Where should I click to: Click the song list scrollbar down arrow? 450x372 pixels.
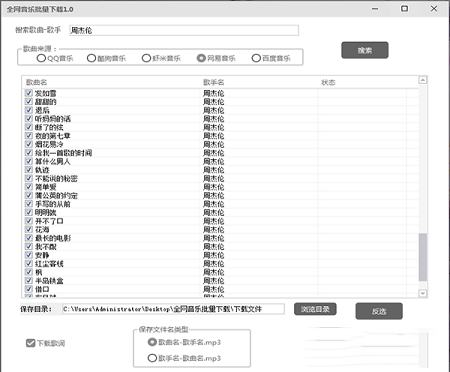423,293
